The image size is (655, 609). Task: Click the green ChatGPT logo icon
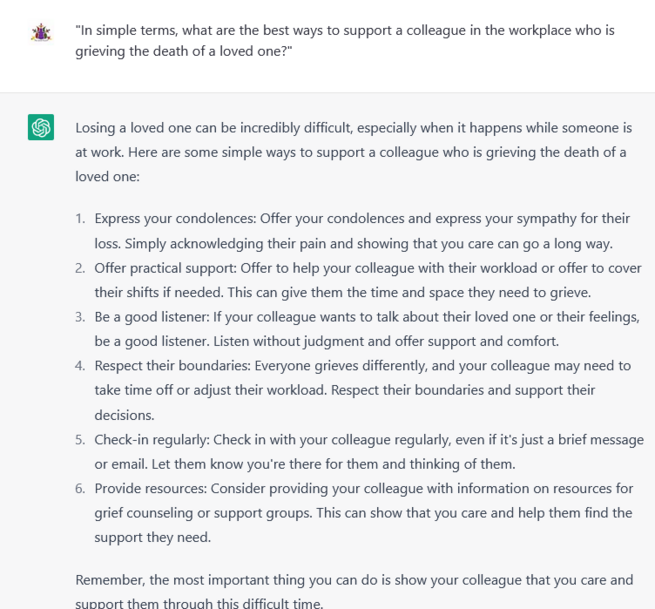[41, 127]
